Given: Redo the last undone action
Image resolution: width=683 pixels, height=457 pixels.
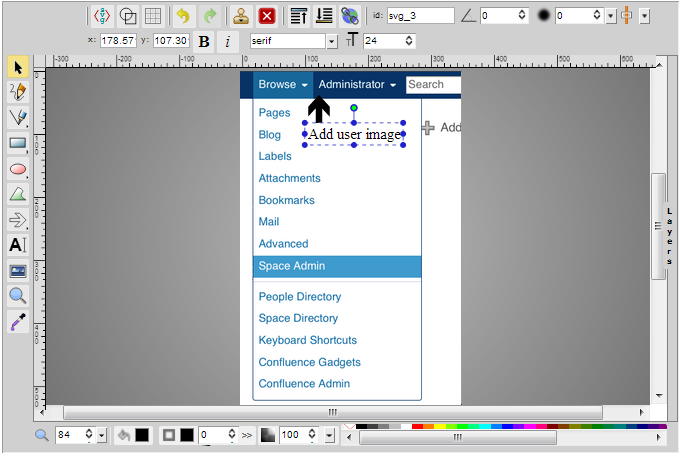Looking at the screenshot, I should point(210,16).
